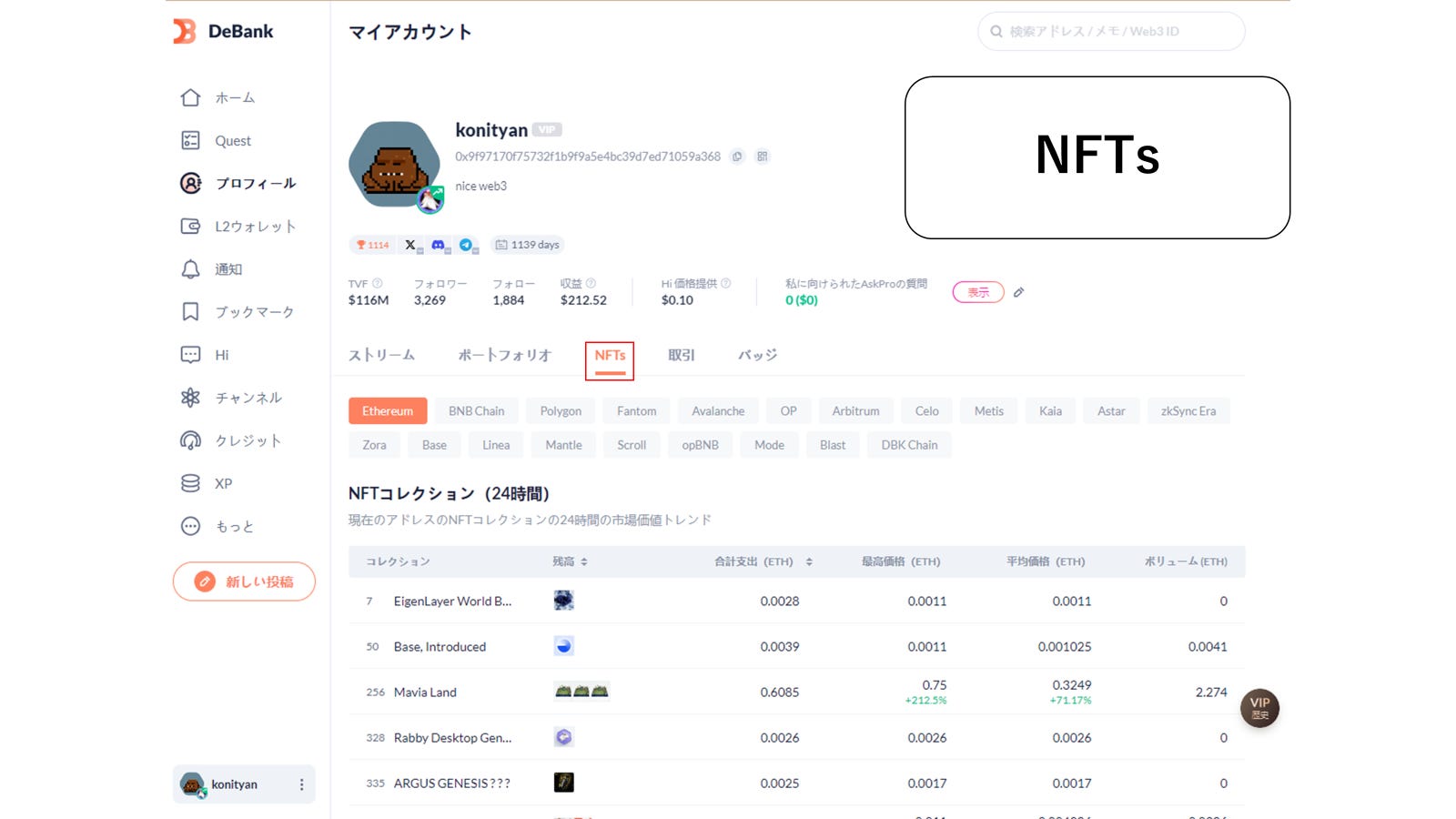The height and width of the screenshot is (819, 1456).
Task: Select the Base chain filter
Action: pos(434,445)
